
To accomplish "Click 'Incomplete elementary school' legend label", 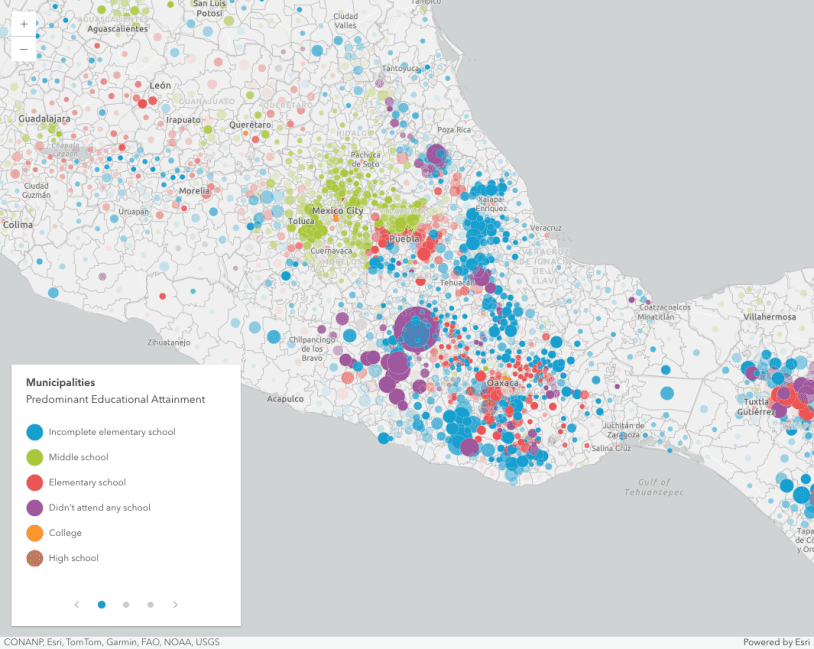I will coord(112,432).
